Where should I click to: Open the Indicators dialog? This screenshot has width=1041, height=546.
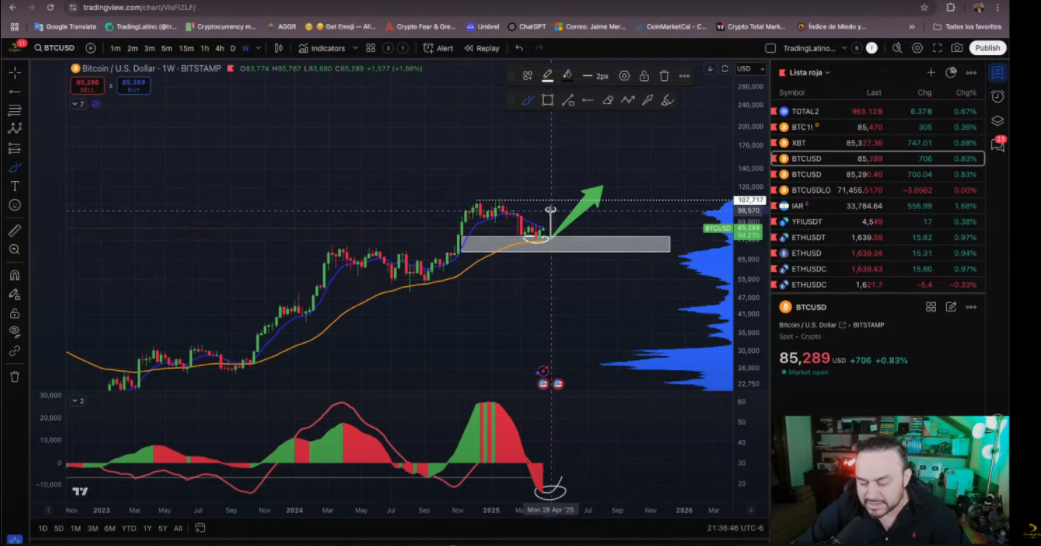pyautogui.click(x=322, y=48)
